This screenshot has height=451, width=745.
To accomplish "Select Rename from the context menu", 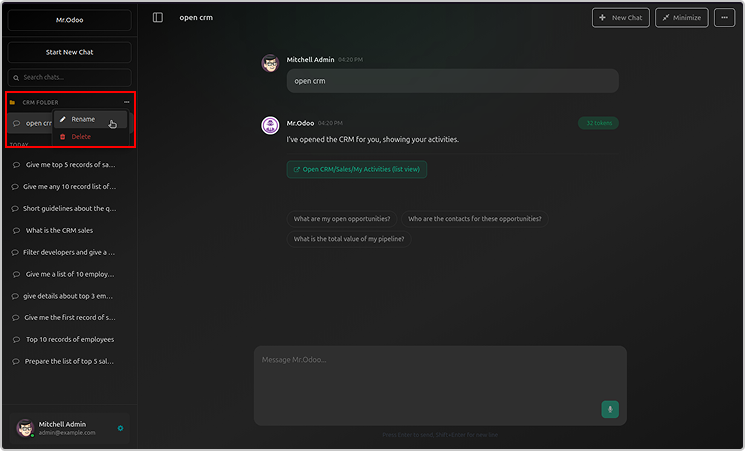I will click(x=83, y=119).
